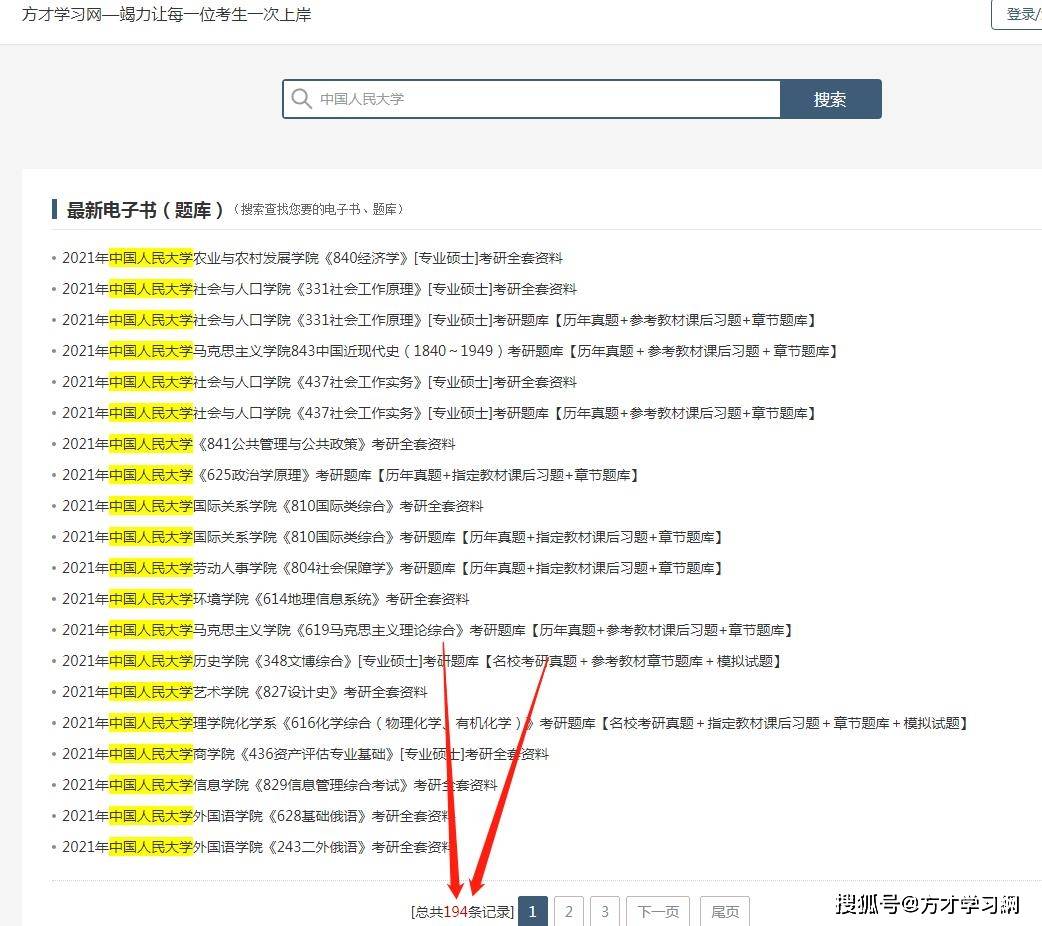Open 841公共管理与公共政策 考研全套资料 link
The width and height of the screenshot is (1042, 926).
tap(259, 444)
